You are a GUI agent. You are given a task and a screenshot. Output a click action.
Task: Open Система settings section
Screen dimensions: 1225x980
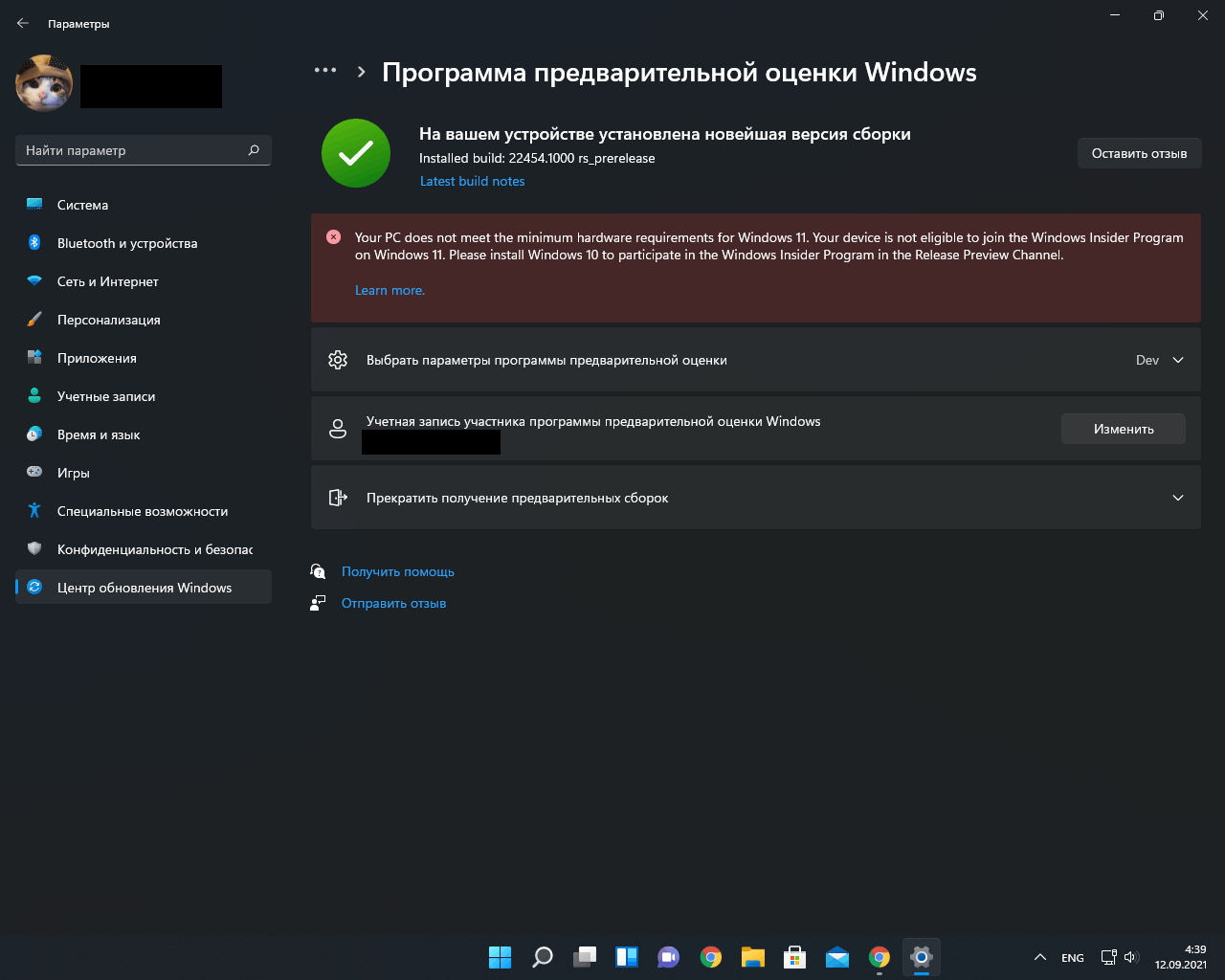click(x=144, y=205)
